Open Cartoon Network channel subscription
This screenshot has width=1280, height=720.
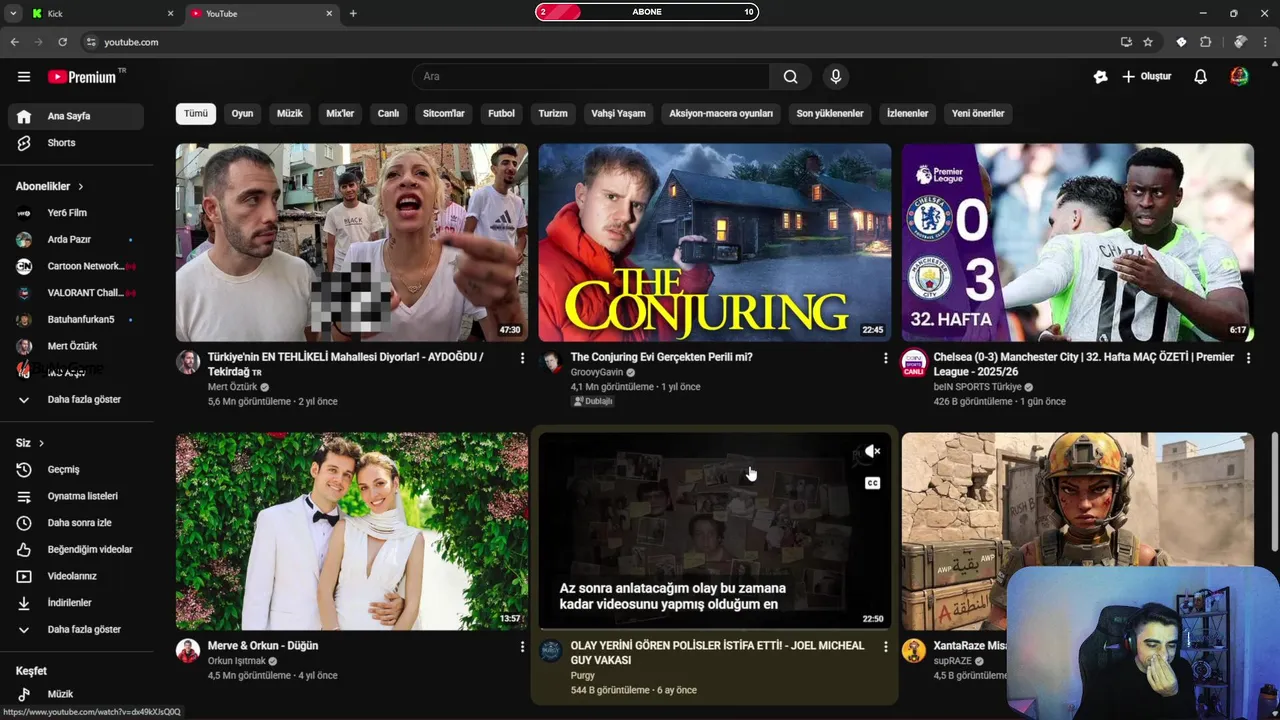tap(76, 266)
